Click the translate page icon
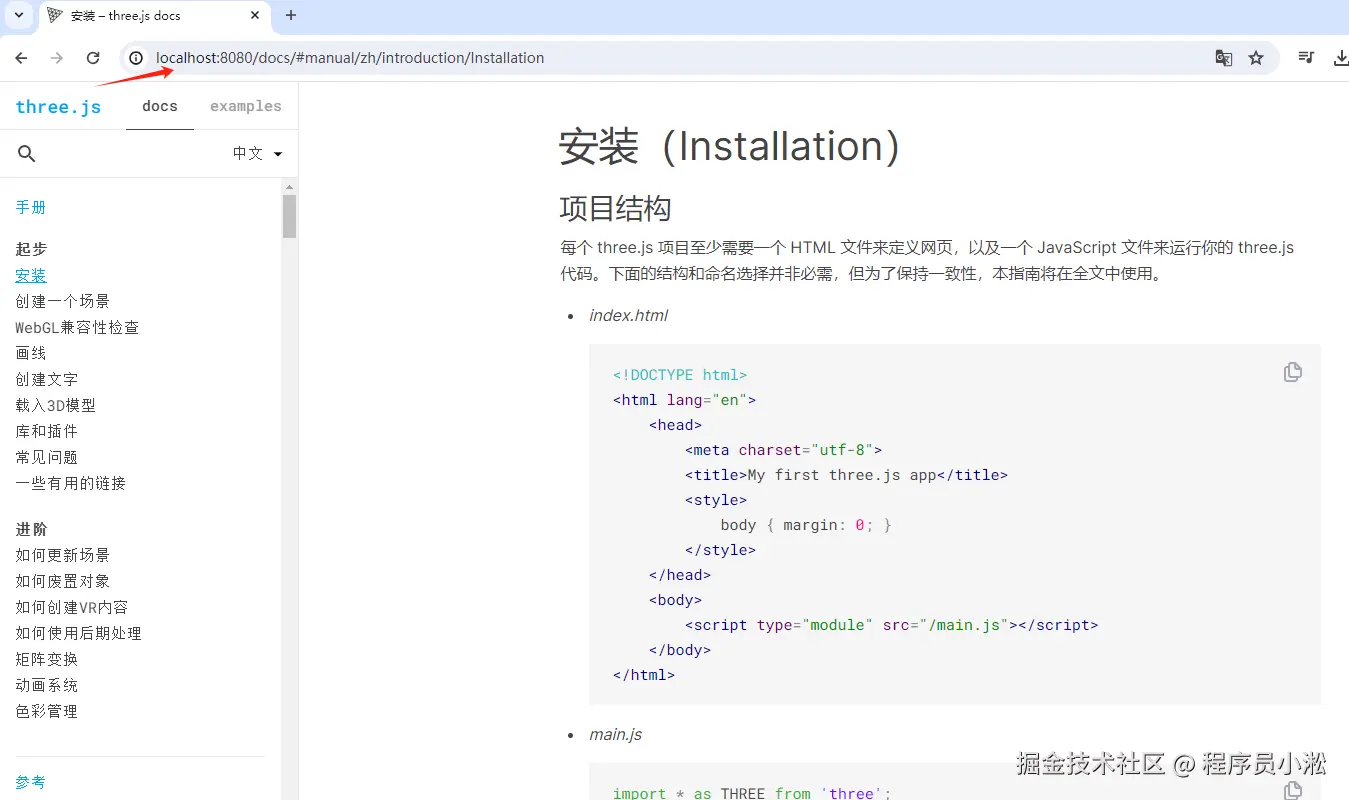The image size is (1349, 800). coord(1224,58)
